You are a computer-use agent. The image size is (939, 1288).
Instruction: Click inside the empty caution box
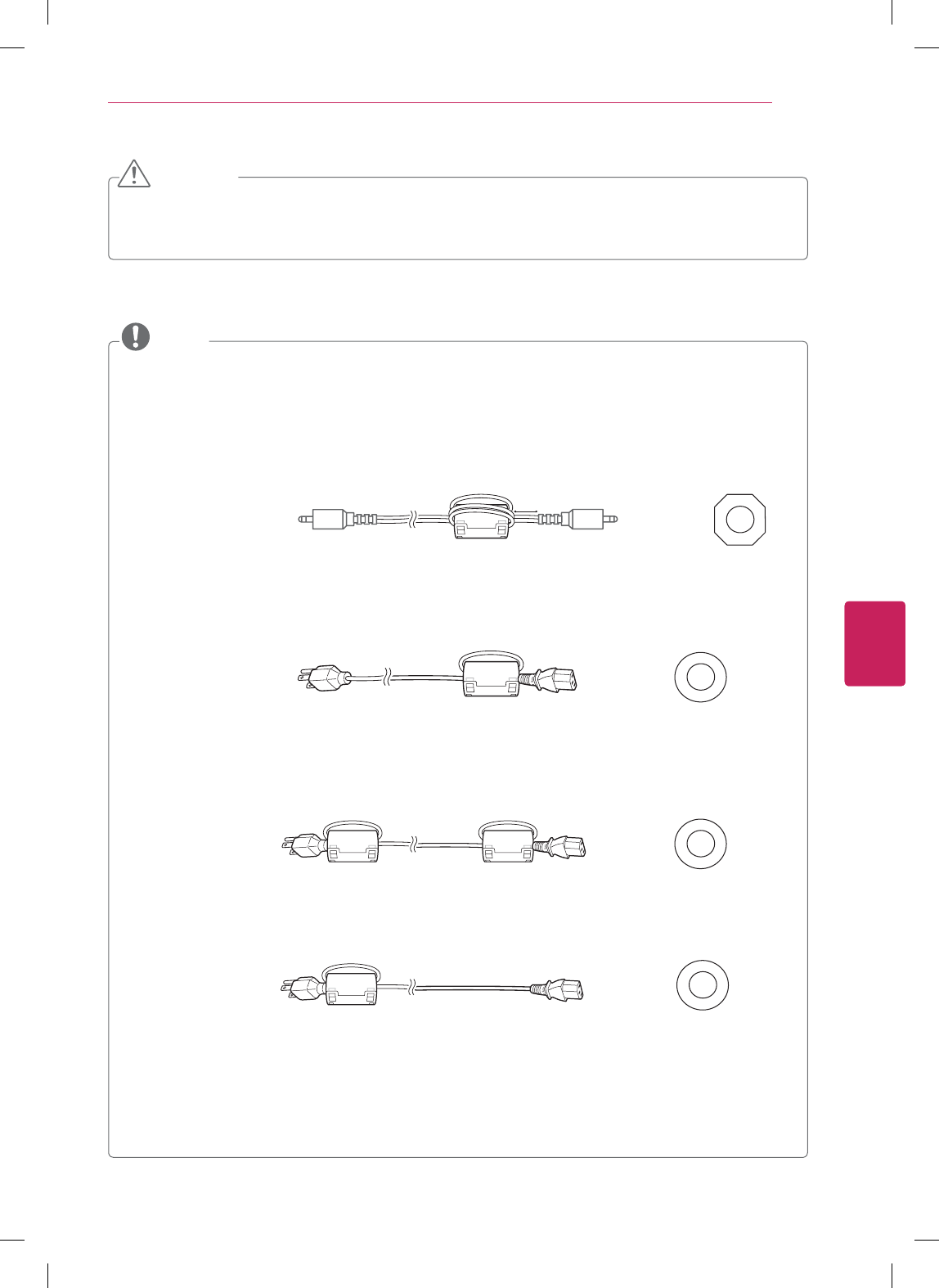[x=458, y=221]
